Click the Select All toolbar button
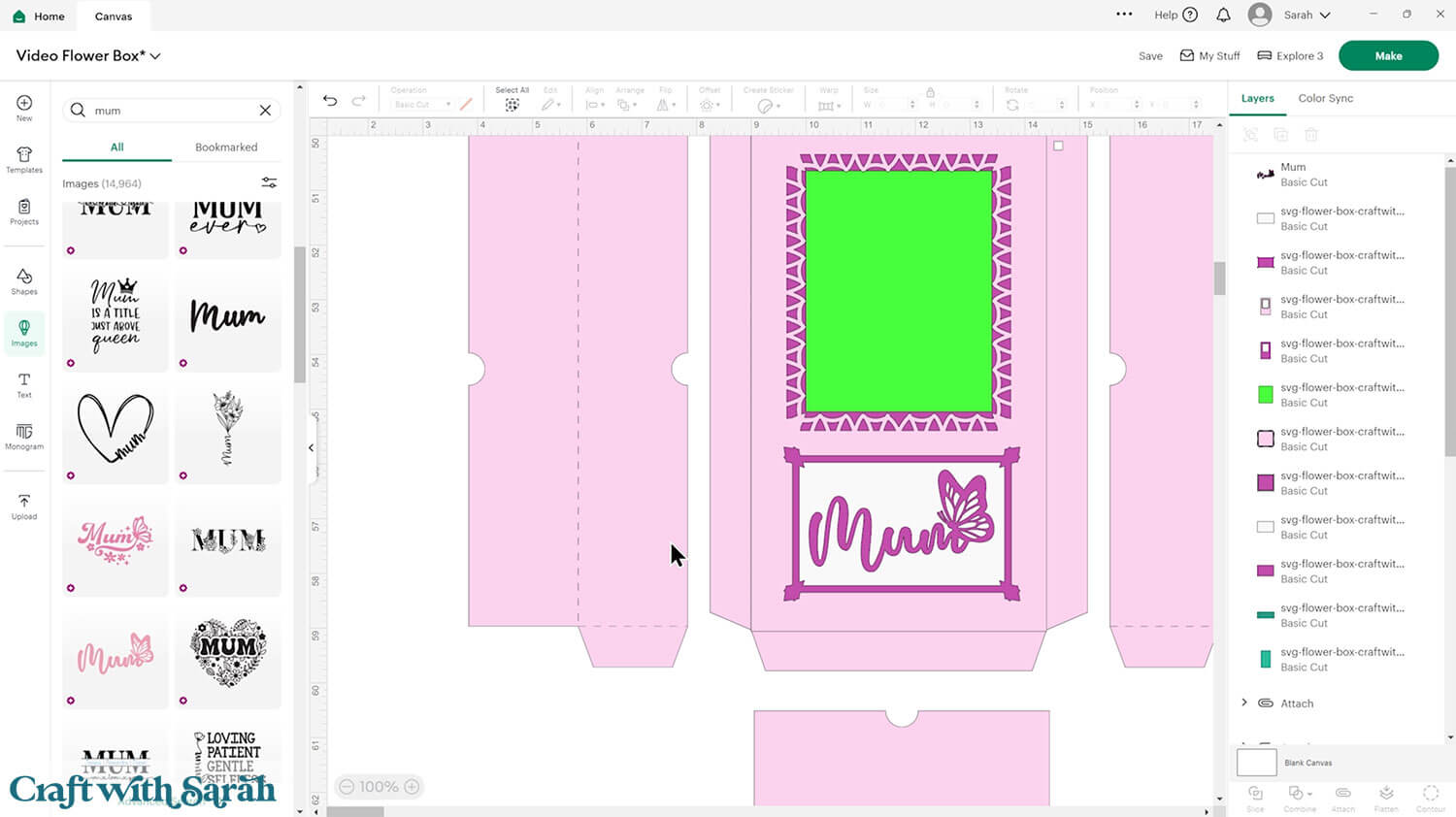Screen dimensions: 1456x817 pos(512,100)
